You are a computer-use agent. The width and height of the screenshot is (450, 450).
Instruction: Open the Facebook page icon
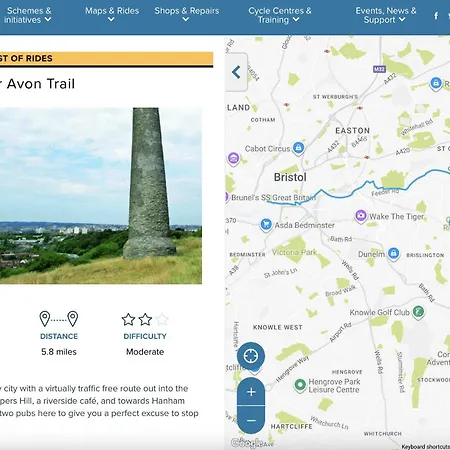436,15
